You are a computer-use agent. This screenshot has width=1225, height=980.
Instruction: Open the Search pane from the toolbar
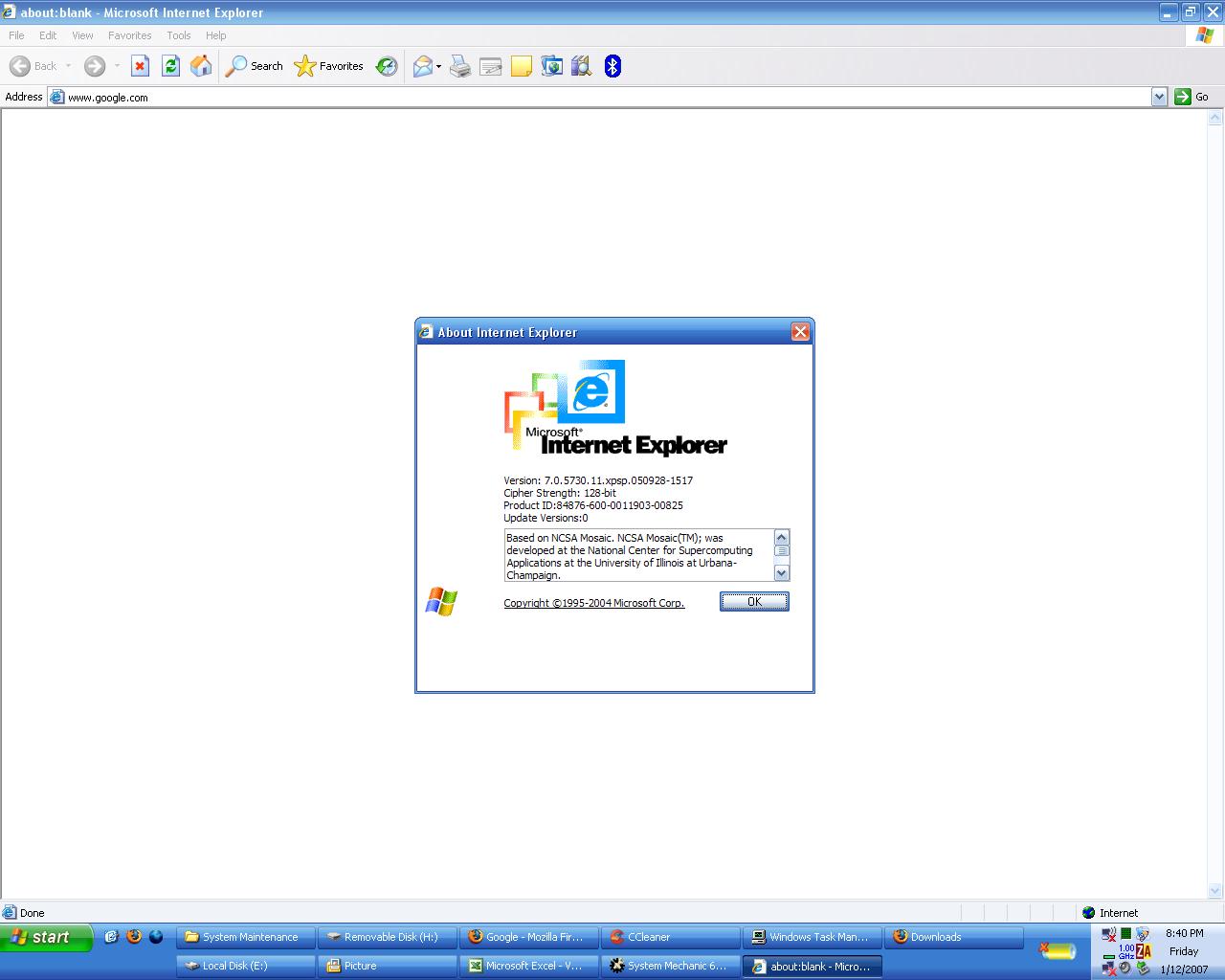[x=255, y=66]
